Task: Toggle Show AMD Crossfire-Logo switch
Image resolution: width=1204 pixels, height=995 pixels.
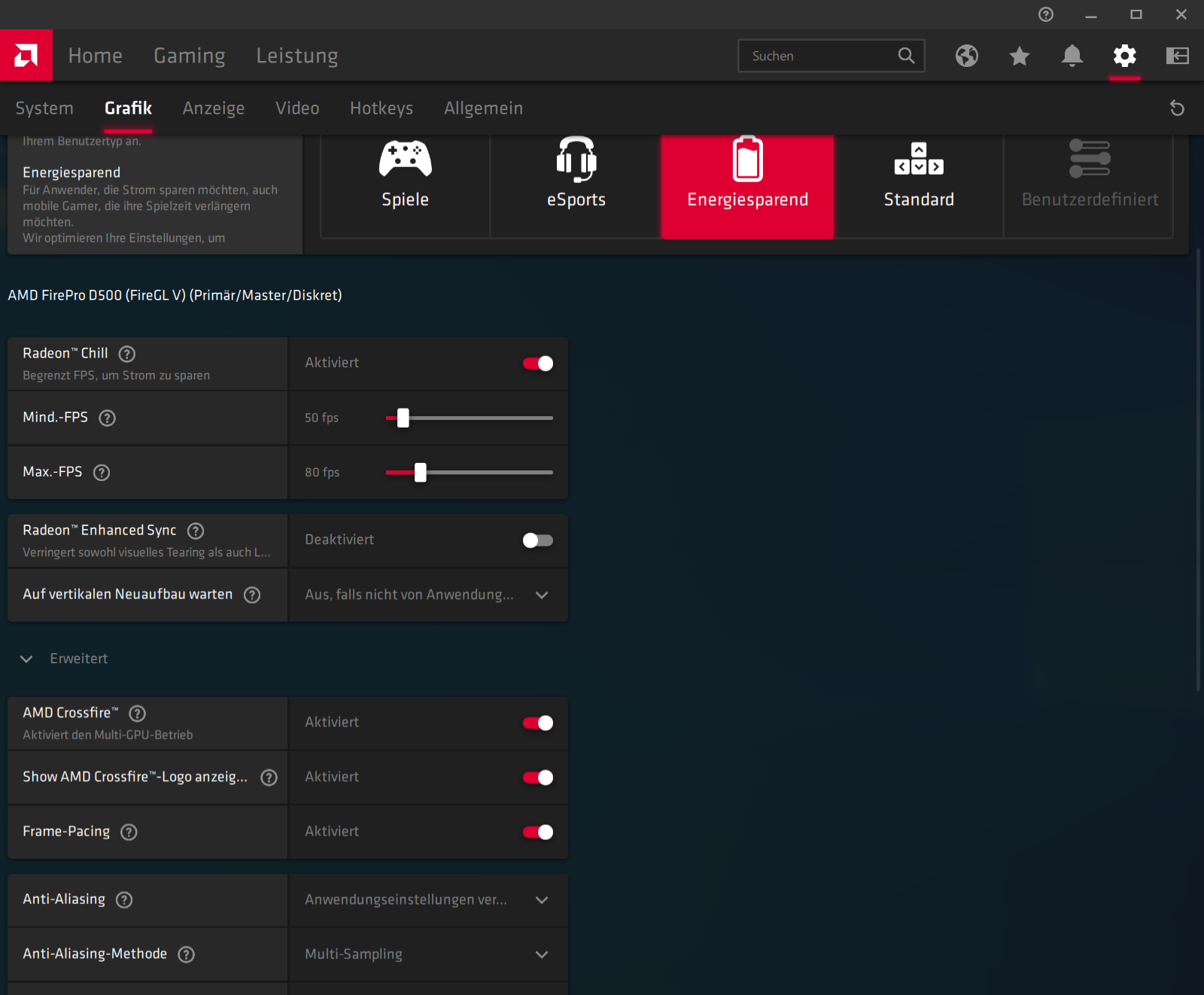Action: [x=538, y=777]
